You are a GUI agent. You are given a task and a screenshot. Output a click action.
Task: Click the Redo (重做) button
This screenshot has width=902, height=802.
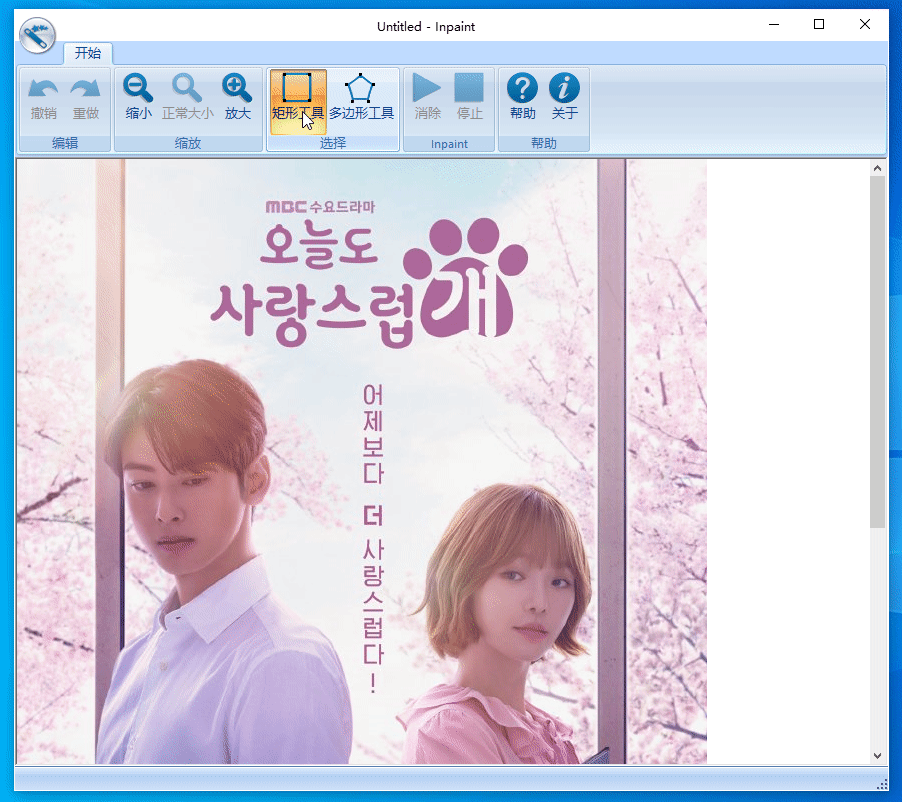[86, 98]
